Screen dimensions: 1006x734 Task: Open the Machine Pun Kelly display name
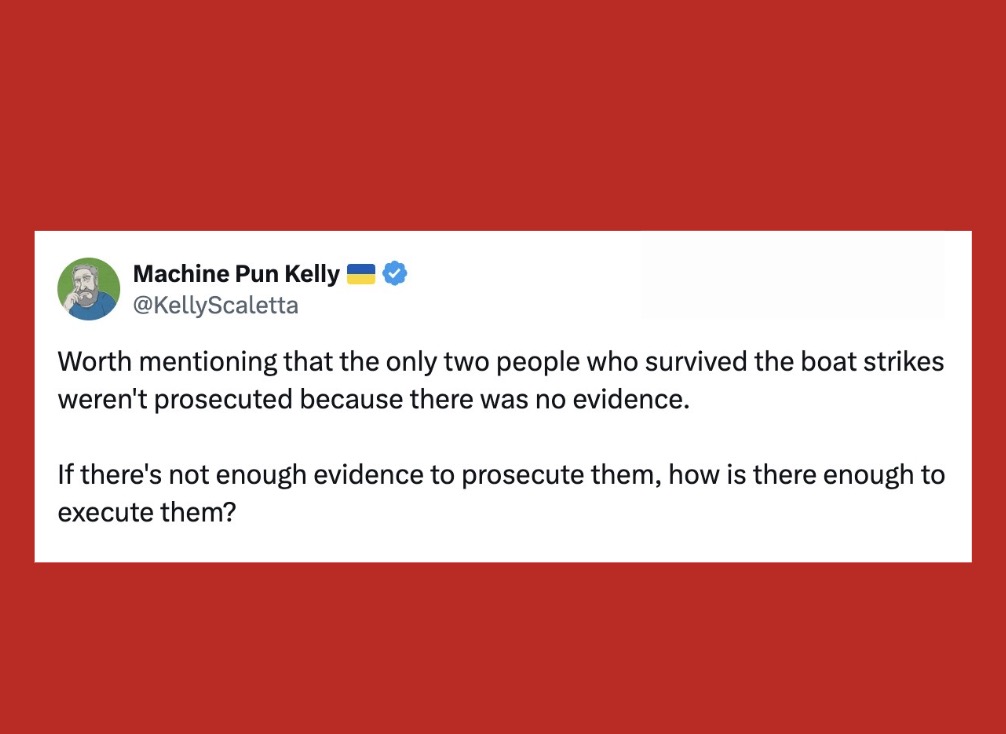pos(236,273)
